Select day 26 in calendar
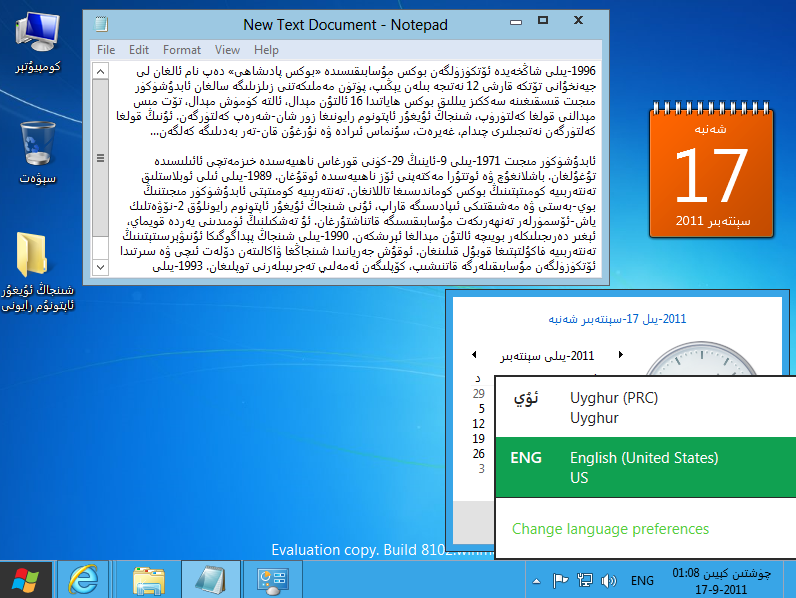 coord(478,453)
